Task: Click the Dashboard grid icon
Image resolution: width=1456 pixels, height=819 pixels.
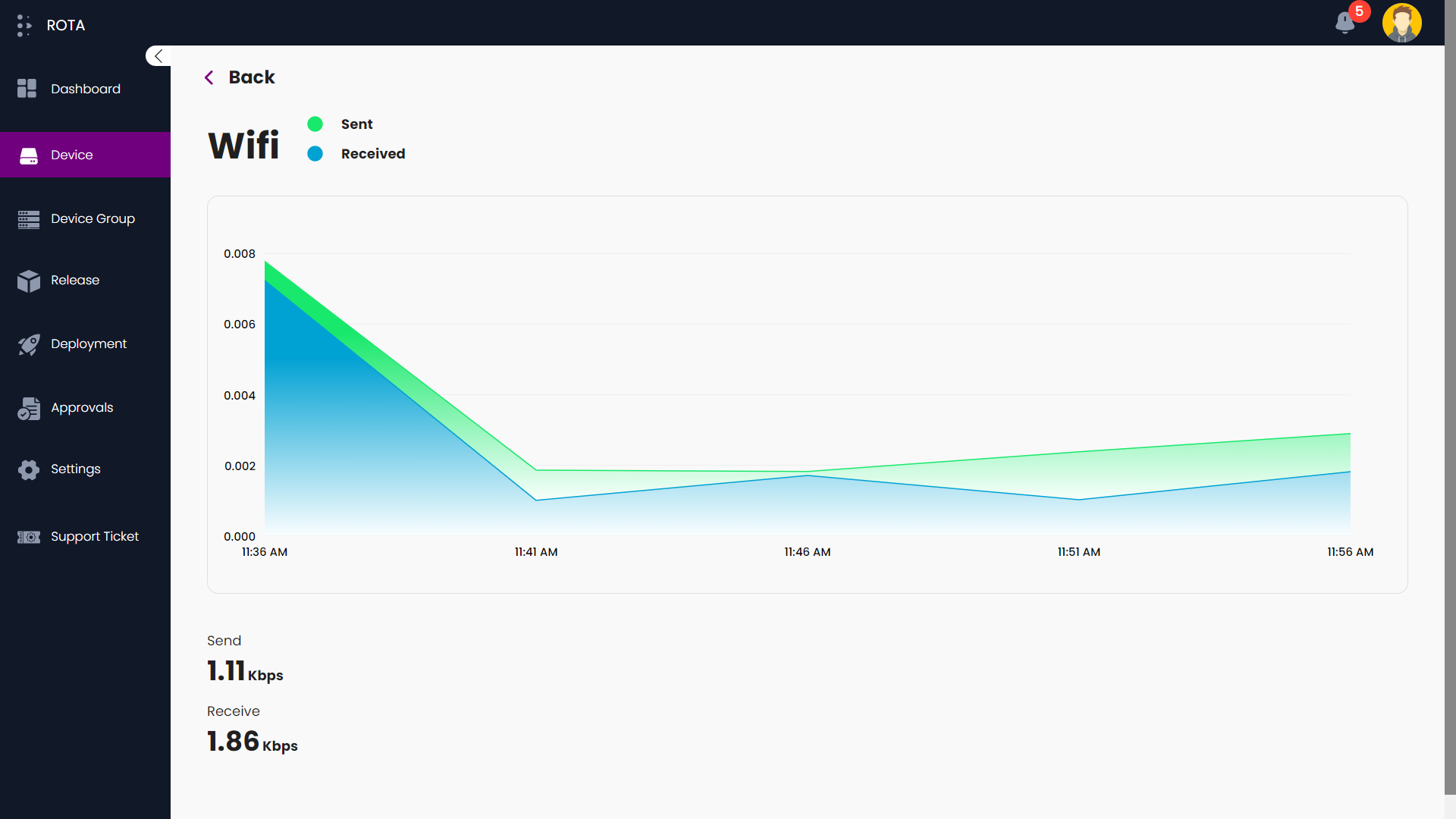Action: pyautogui.click(x=27, y=89)
